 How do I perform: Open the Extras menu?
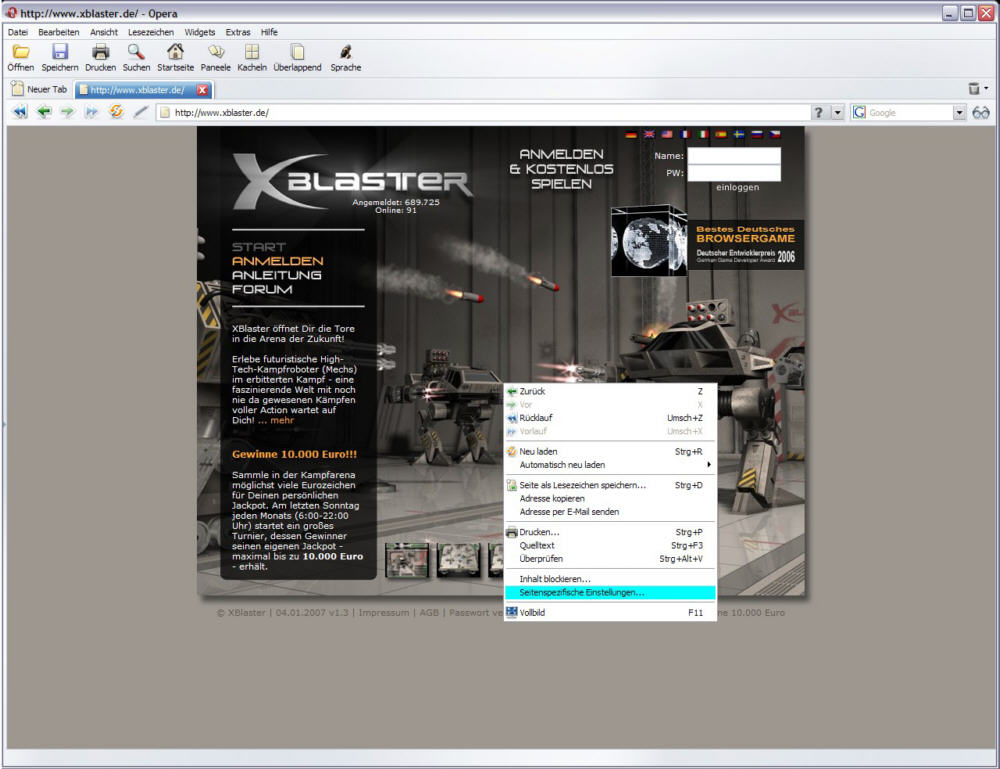pos(238,32)
